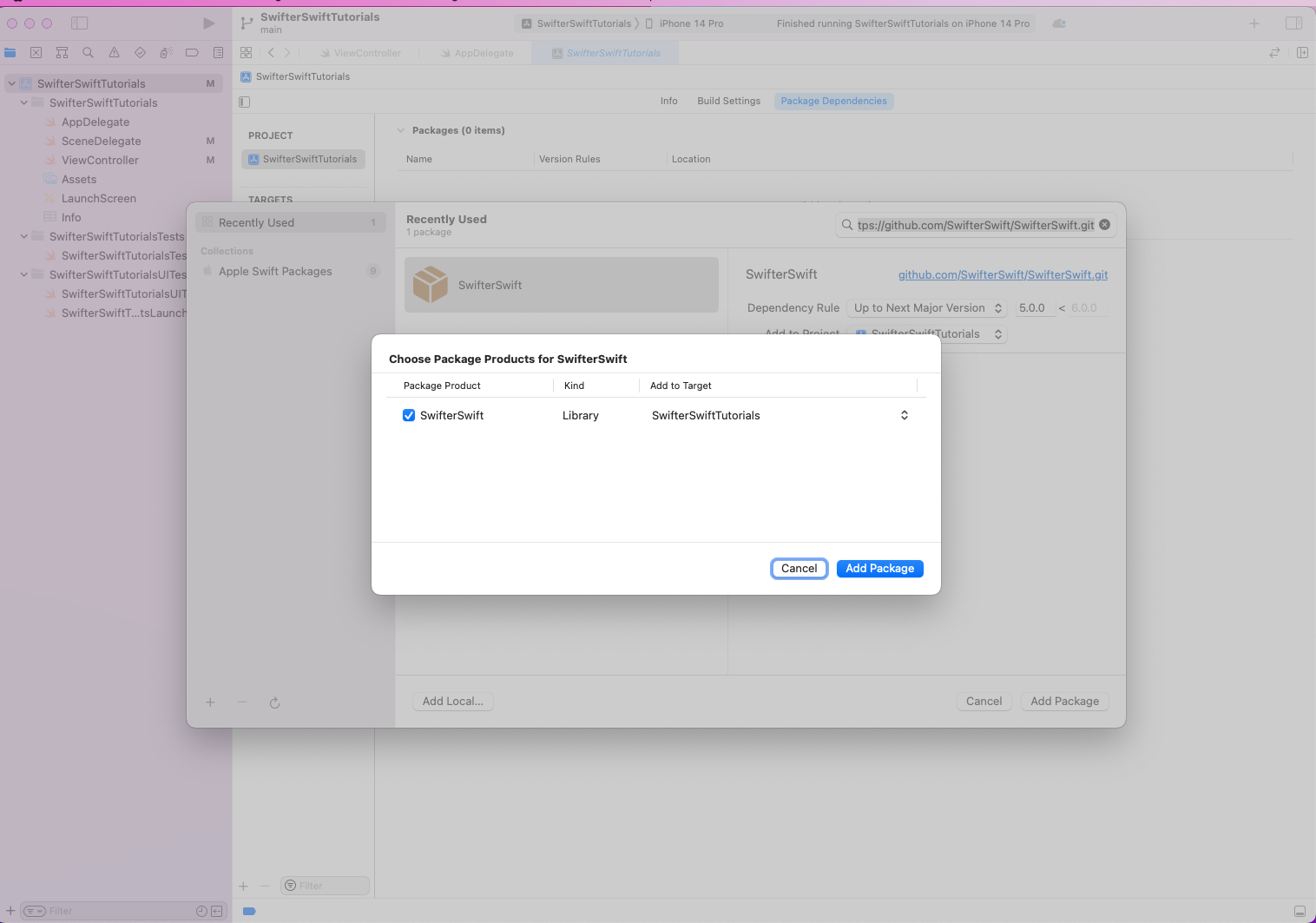Viewport: 1316px width, 923px height.
Task: Switch to the Info tab
Action: 668,101
